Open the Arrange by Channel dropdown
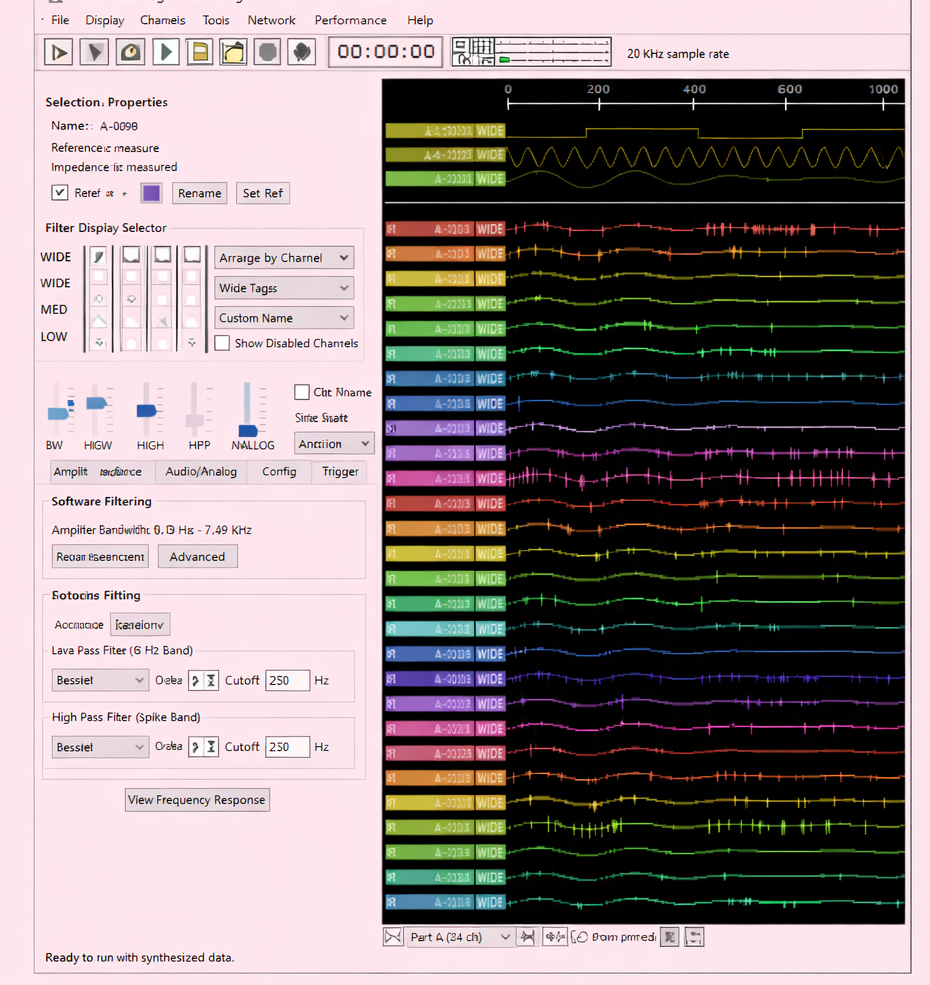The image size is (930, 985). pos(284,258)
